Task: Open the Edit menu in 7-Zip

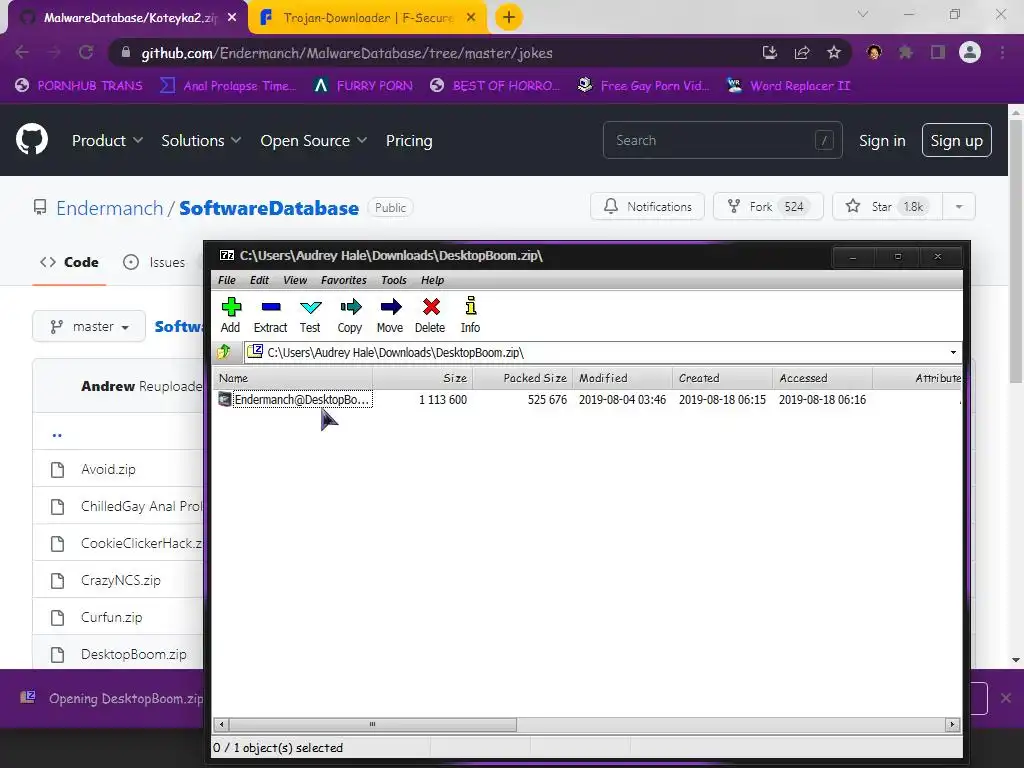Action: click(x=259, y=280)
